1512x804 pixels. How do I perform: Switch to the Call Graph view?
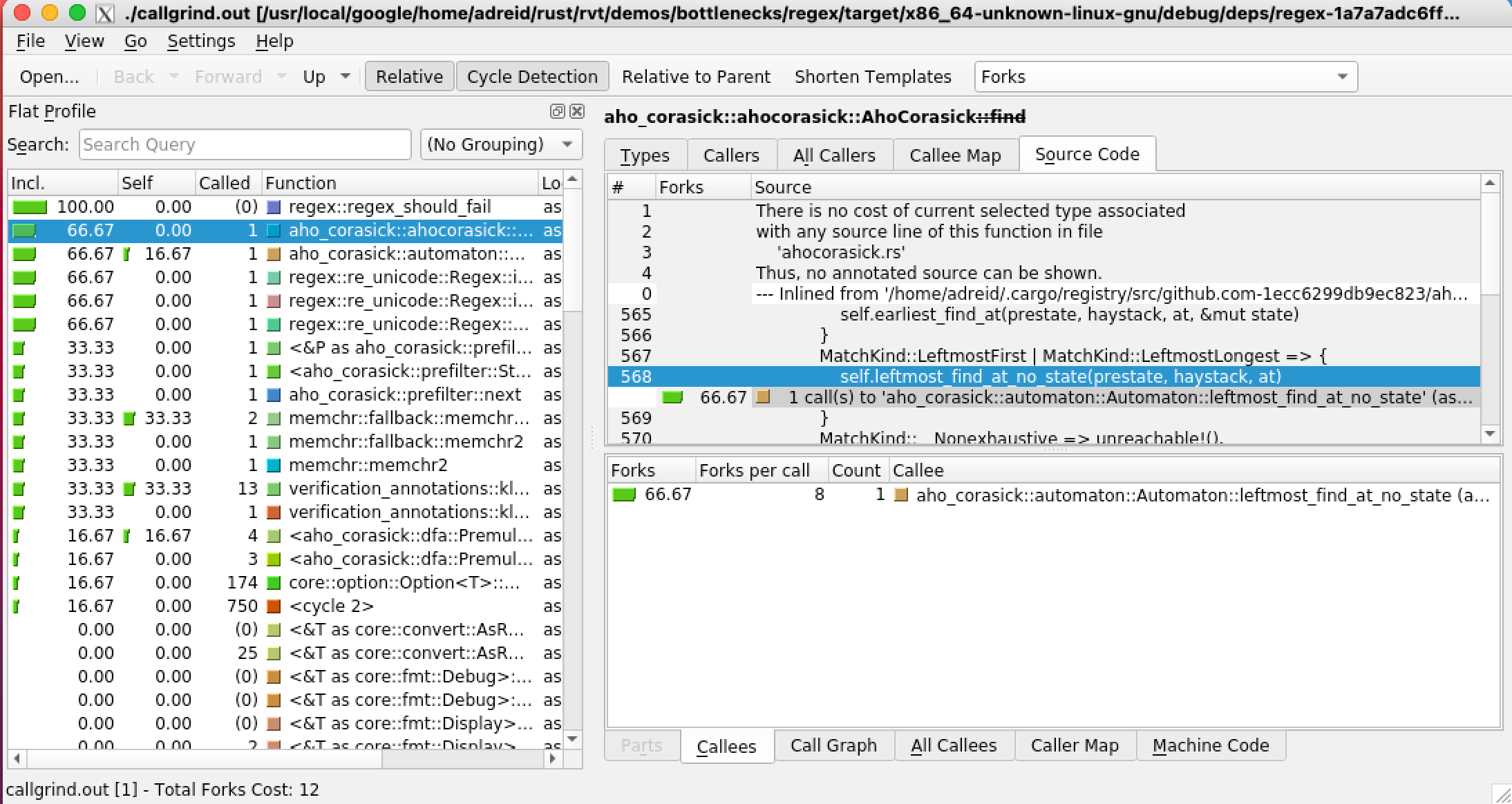[x=833, y=745]
